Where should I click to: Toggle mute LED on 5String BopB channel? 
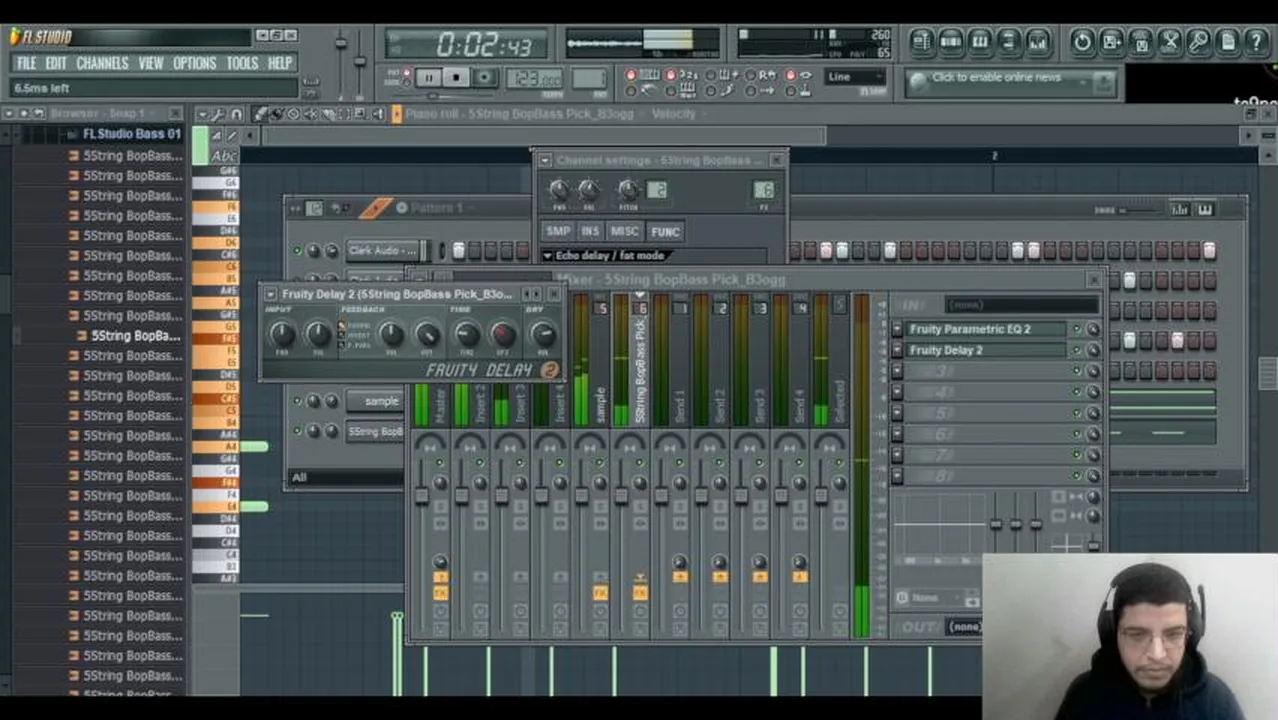297,430
